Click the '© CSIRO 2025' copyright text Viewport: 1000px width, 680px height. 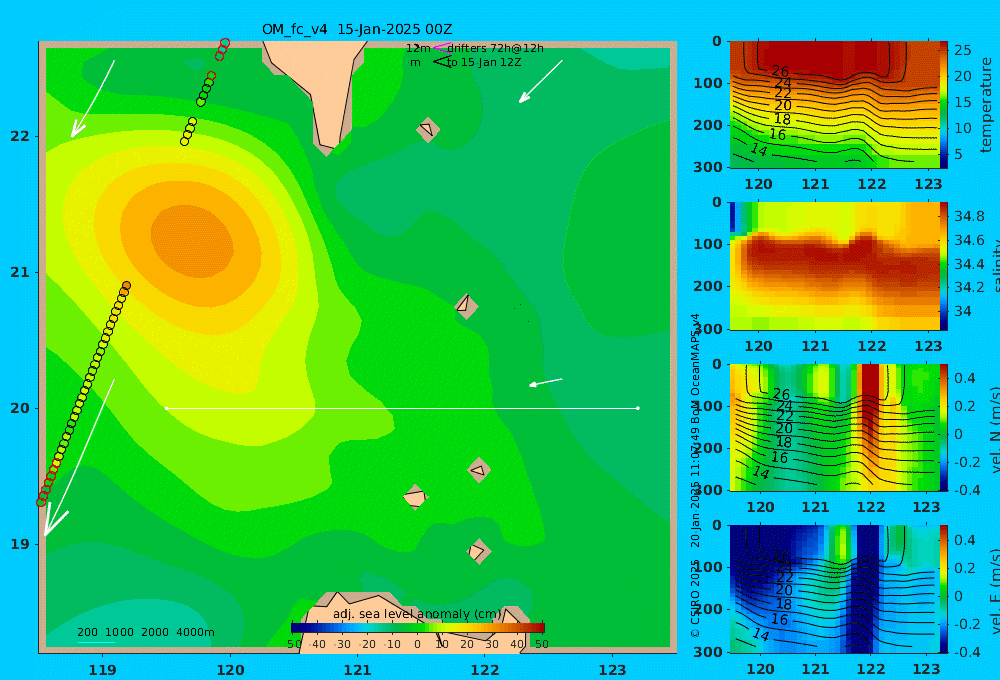pyautogui.click(x=695, y=599)
